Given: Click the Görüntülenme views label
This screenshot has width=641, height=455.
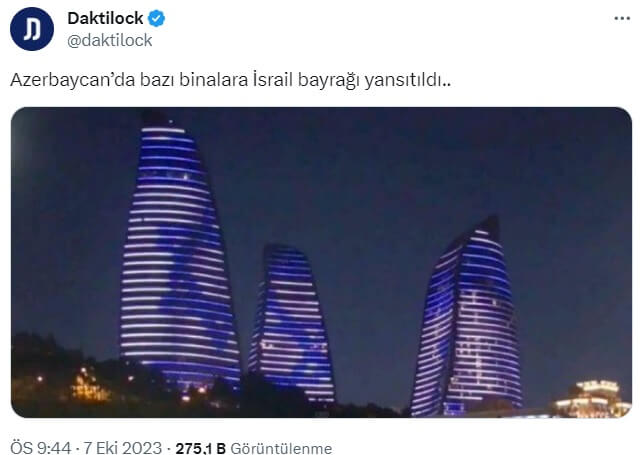Looking at the screenshot, I should coord(281,448).
